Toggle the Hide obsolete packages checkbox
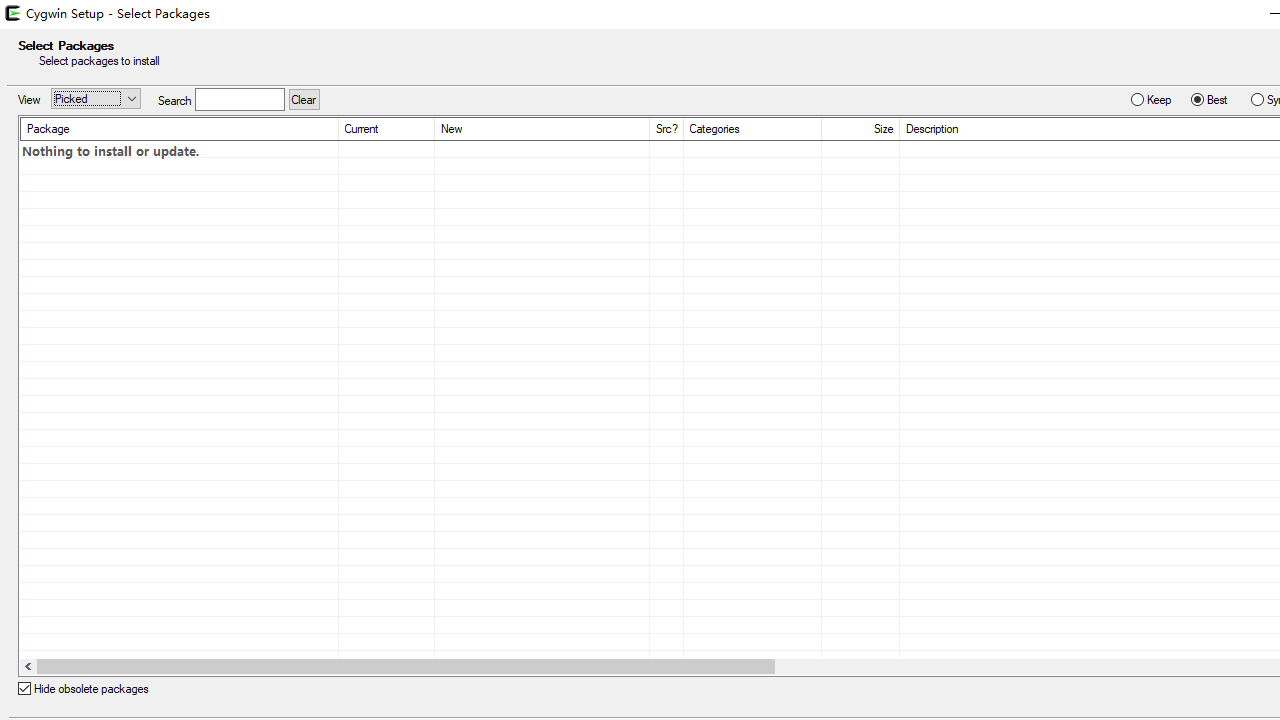Screen dimensions: 1280x720 pyautogui.click(x=25, y=689)
